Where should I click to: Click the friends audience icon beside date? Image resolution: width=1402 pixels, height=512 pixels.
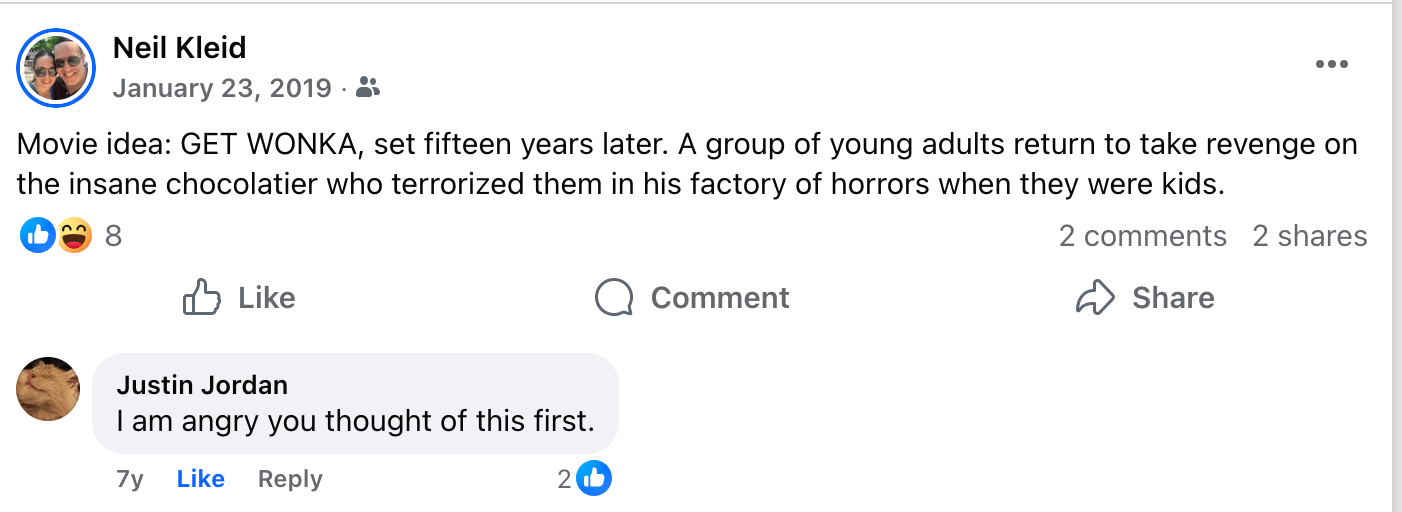pos(368,88)
